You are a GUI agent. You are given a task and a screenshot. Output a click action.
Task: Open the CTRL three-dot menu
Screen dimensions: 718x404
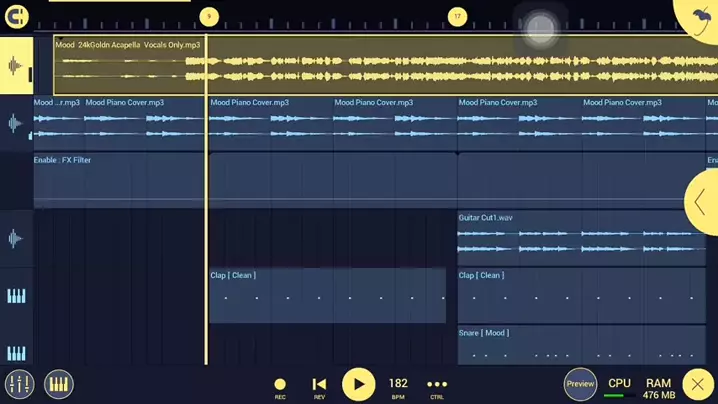click(437, 385)
